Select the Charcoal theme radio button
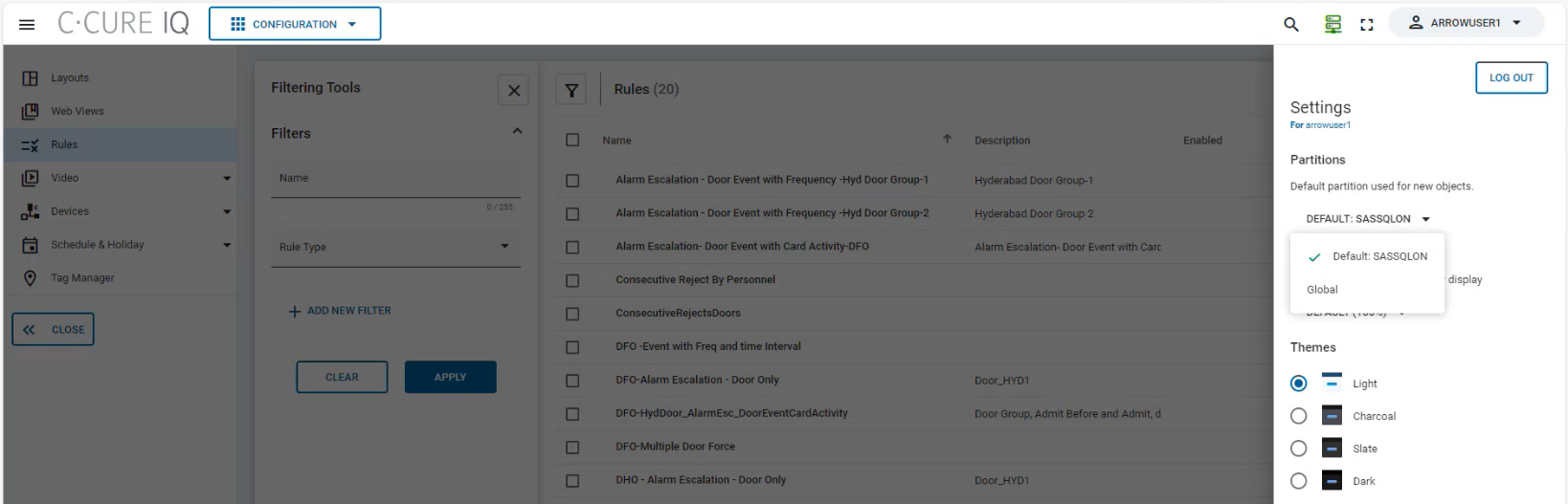The height and width of the screenshot is (504, 1568). click(1298, 416)
